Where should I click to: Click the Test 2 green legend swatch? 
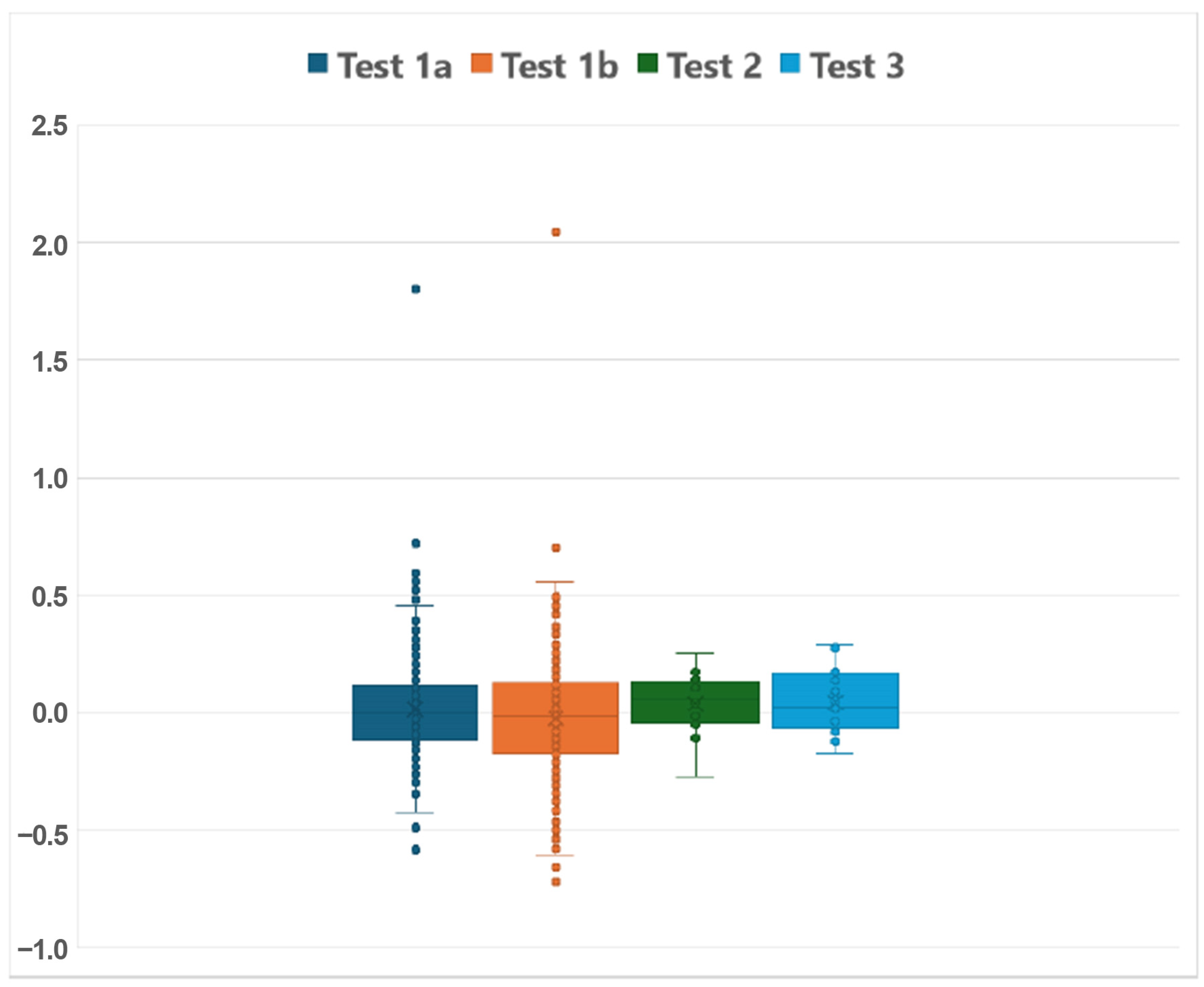pos(648,63)
